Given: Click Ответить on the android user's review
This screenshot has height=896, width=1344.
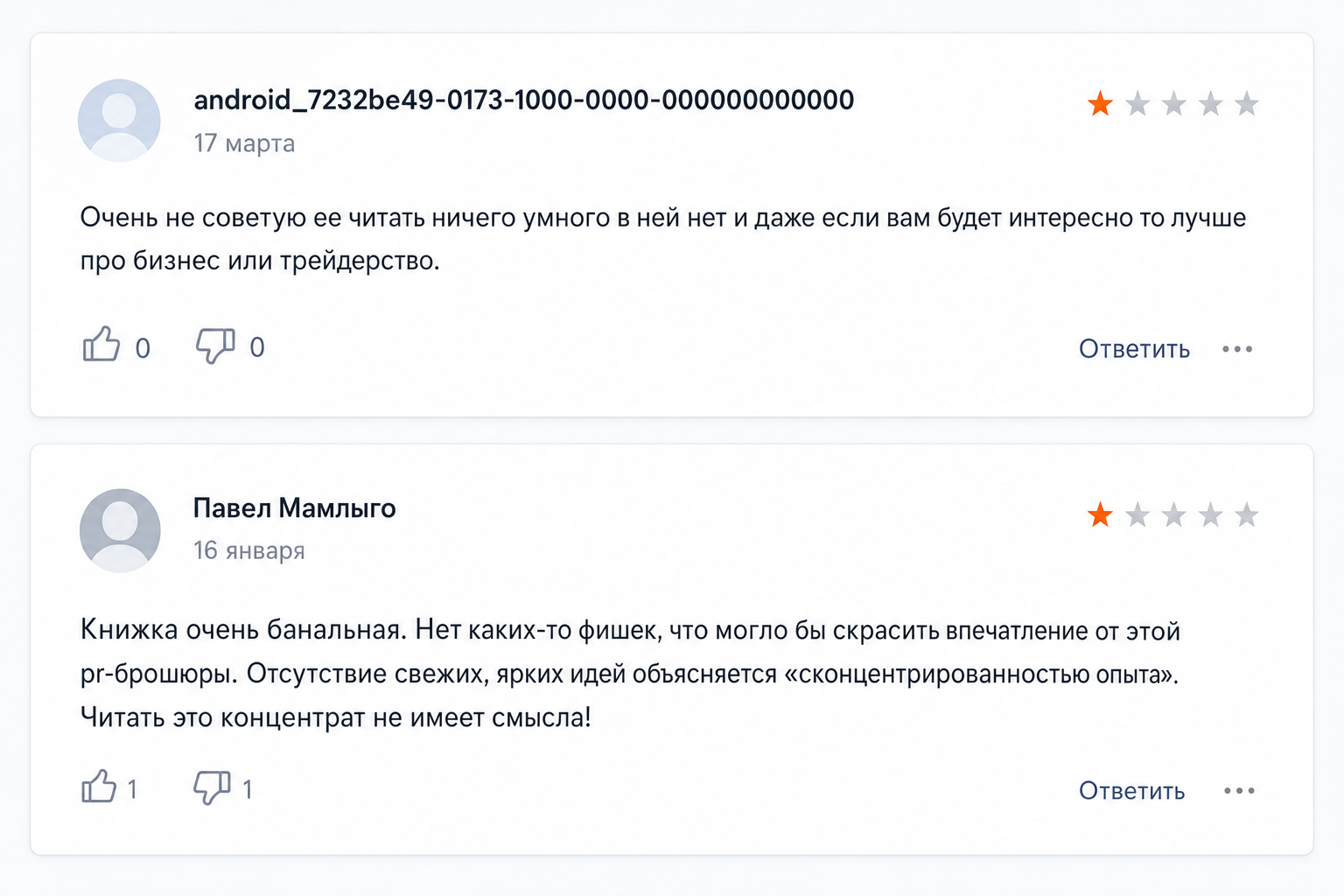Looking at the screenshot, I should [x=1134, y=349].
